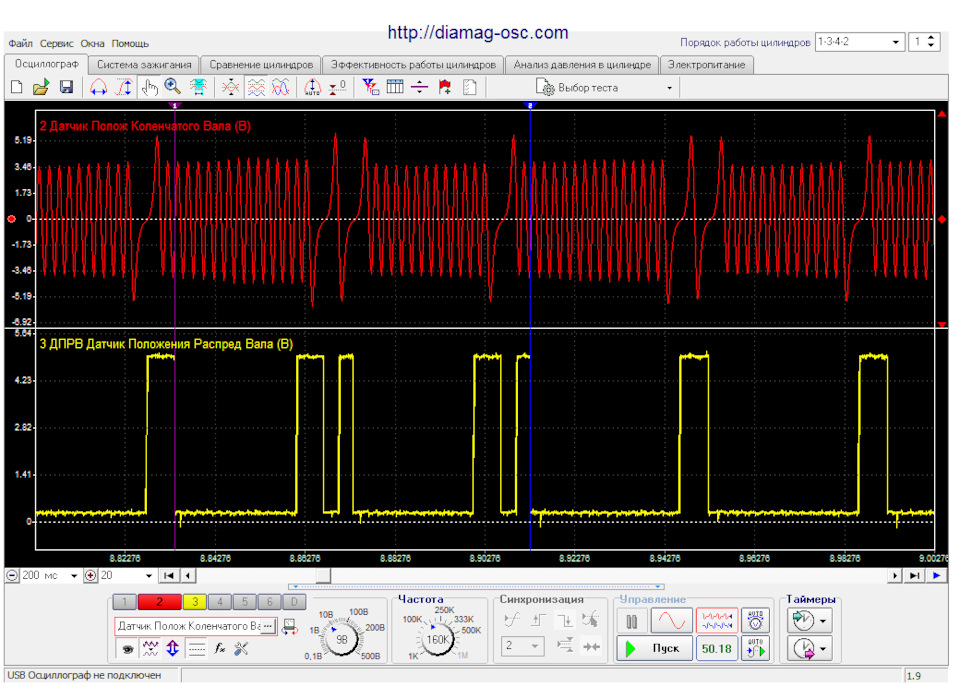Click the zero level set icon

pyautogui.click(x=337, y=88)
